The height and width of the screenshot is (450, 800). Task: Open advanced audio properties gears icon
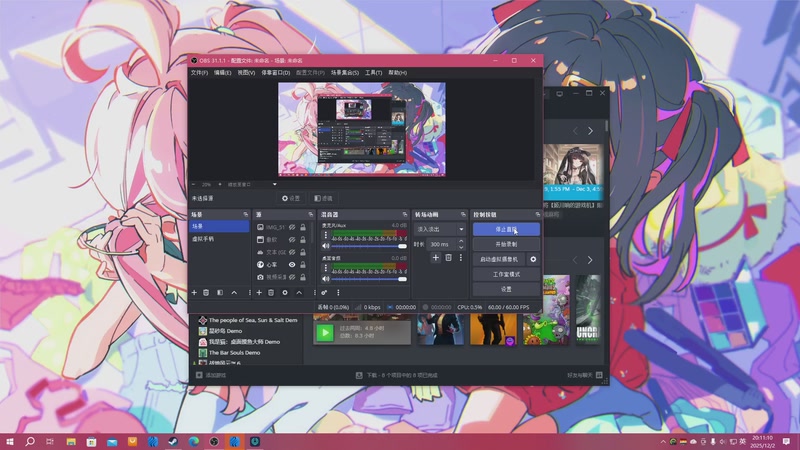click(x=324, y=293)
